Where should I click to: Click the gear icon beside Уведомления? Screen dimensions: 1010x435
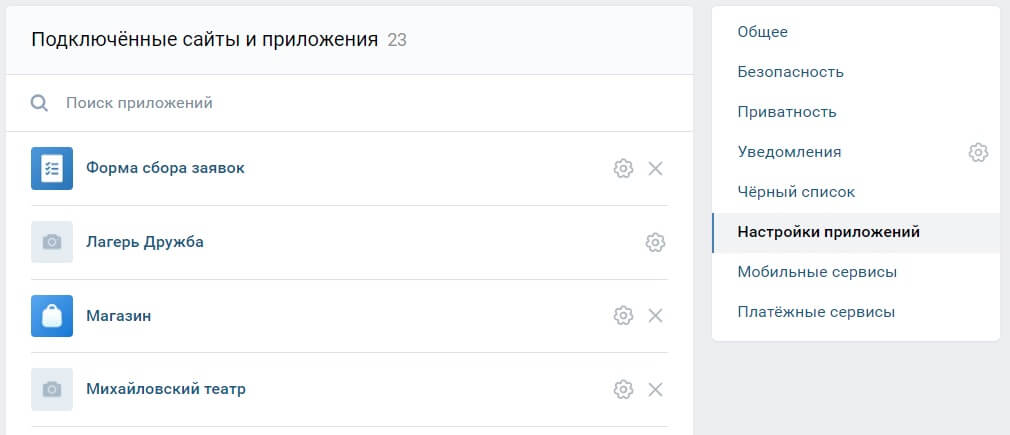(x=978, y=152)
